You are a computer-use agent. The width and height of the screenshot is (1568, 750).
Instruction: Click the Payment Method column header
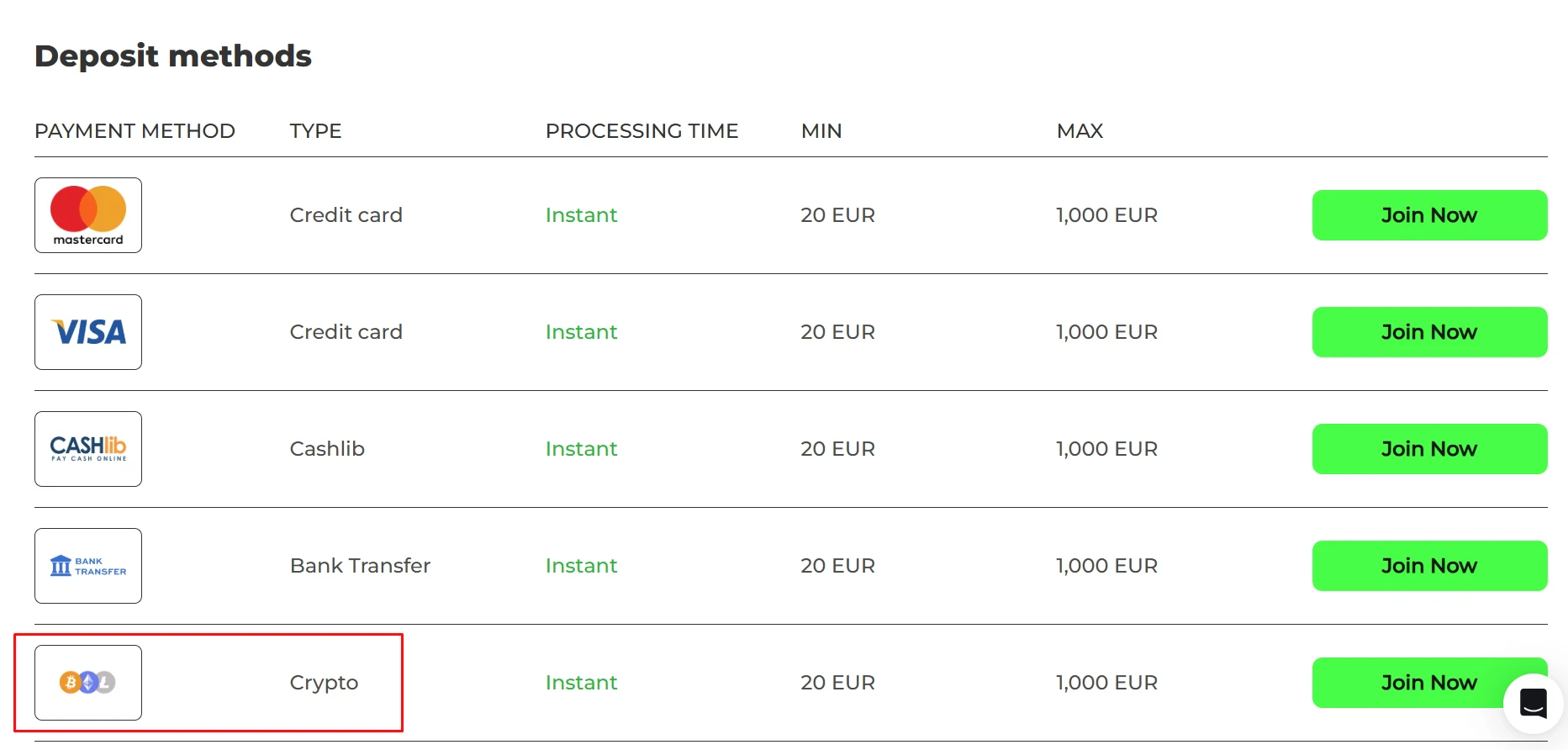tap(135, 131)
